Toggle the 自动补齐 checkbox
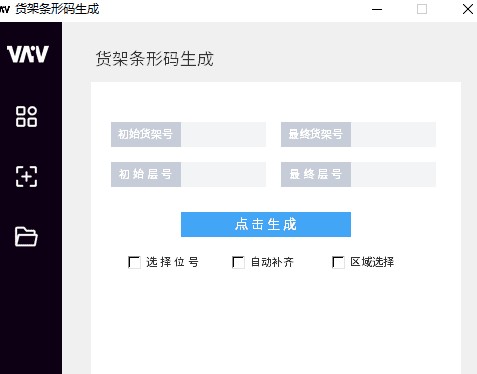 click(238, 262)
